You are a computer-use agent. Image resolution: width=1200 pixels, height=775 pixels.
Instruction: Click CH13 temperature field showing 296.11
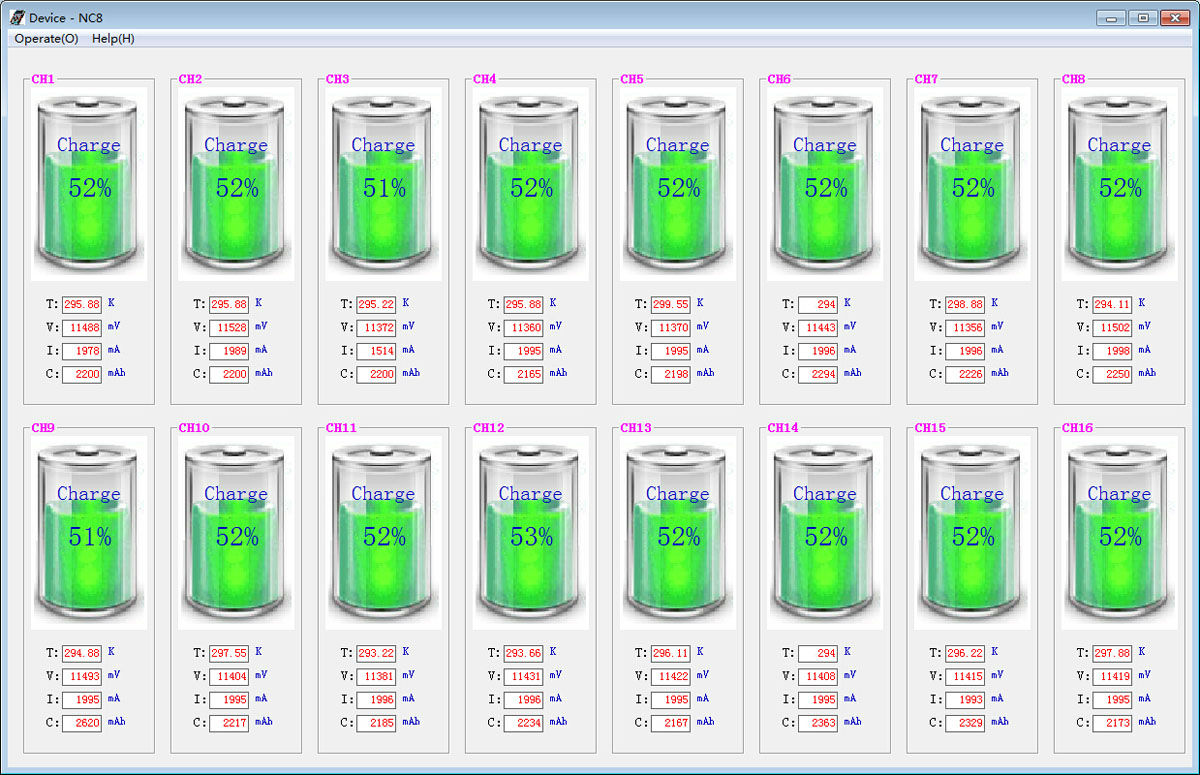coord(670,653)
